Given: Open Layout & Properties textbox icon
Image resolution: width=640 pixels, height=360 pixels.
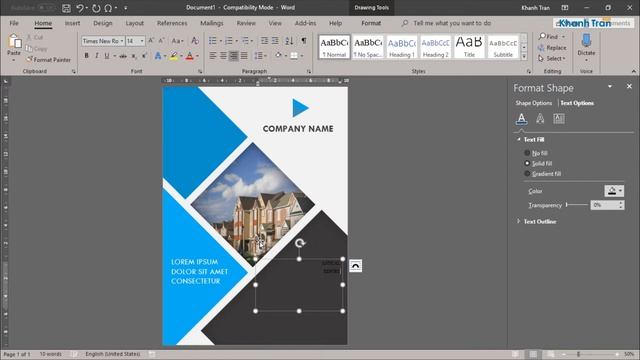Looking at the screenshot, I should pos(559,118).
